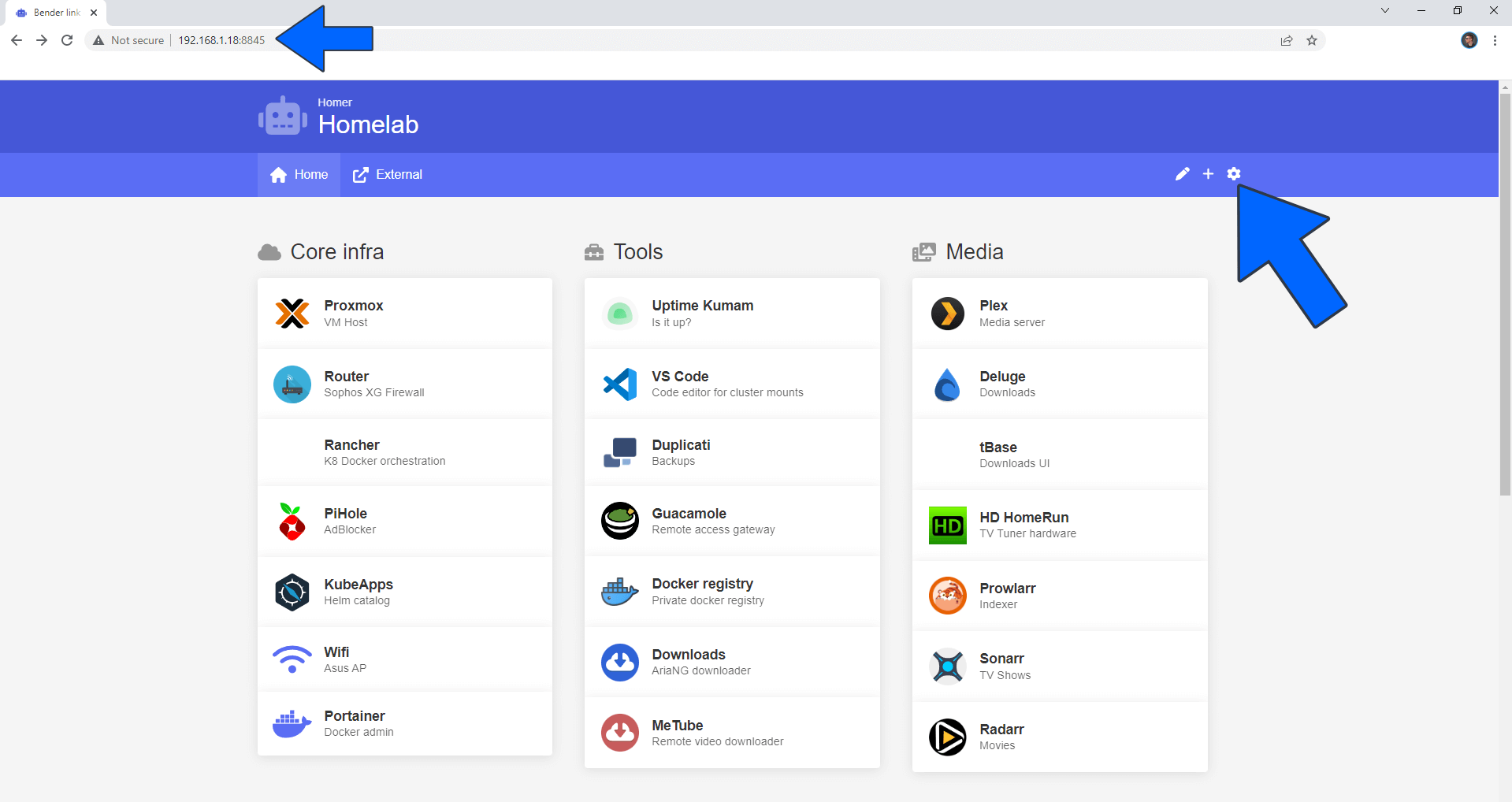Open settings with the gear icon
The image size is (1512, 802).
pyautogui.click(x=1234, y=174)
